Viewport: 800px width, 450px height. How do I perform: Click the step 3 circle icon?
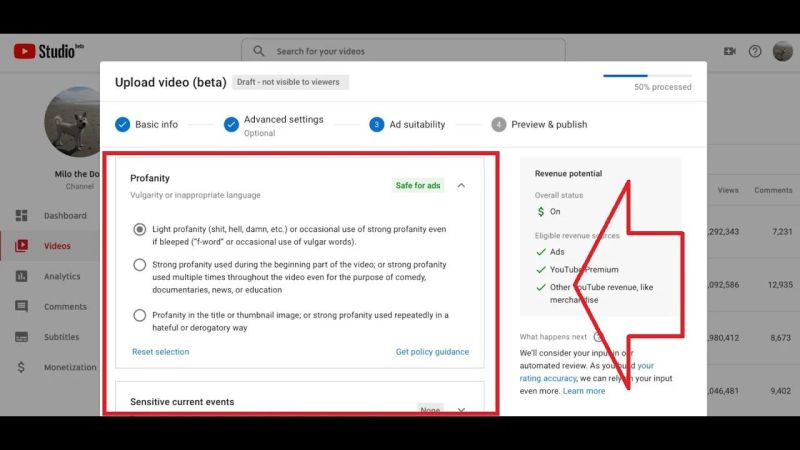point(377,124)
